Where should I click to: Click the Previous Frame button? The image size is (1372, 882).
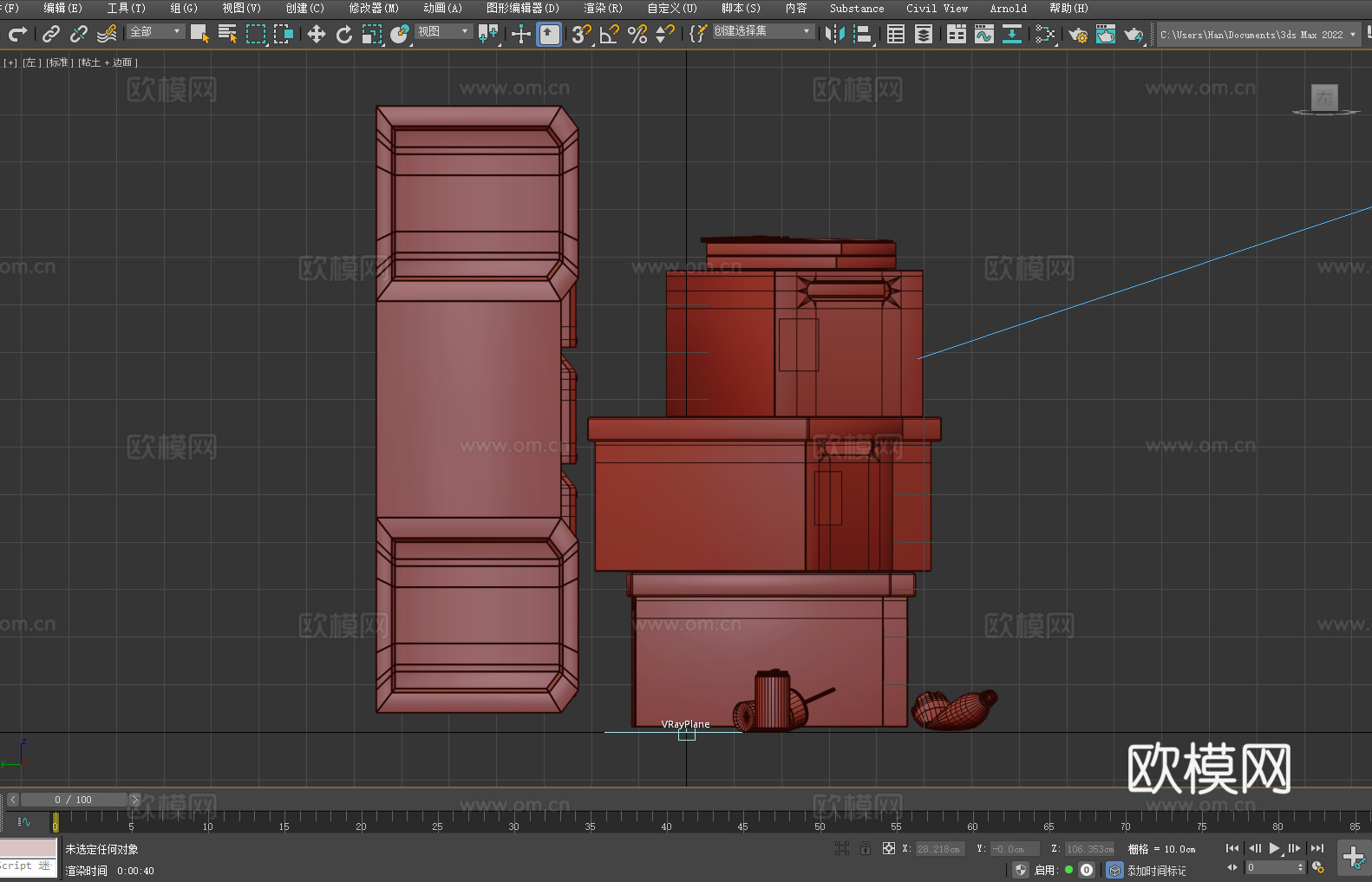coord(1254,848)
